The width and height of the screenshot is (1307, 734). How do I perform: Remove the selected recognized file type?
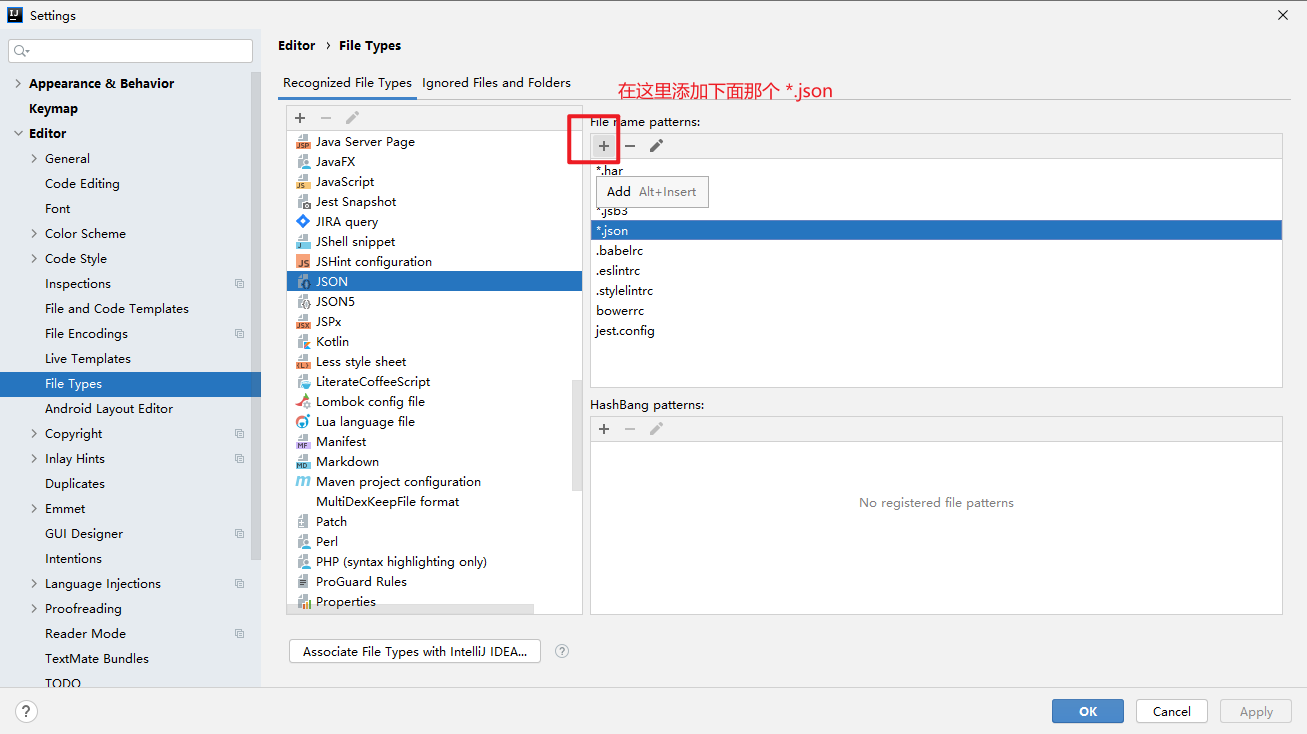point(326,118)
